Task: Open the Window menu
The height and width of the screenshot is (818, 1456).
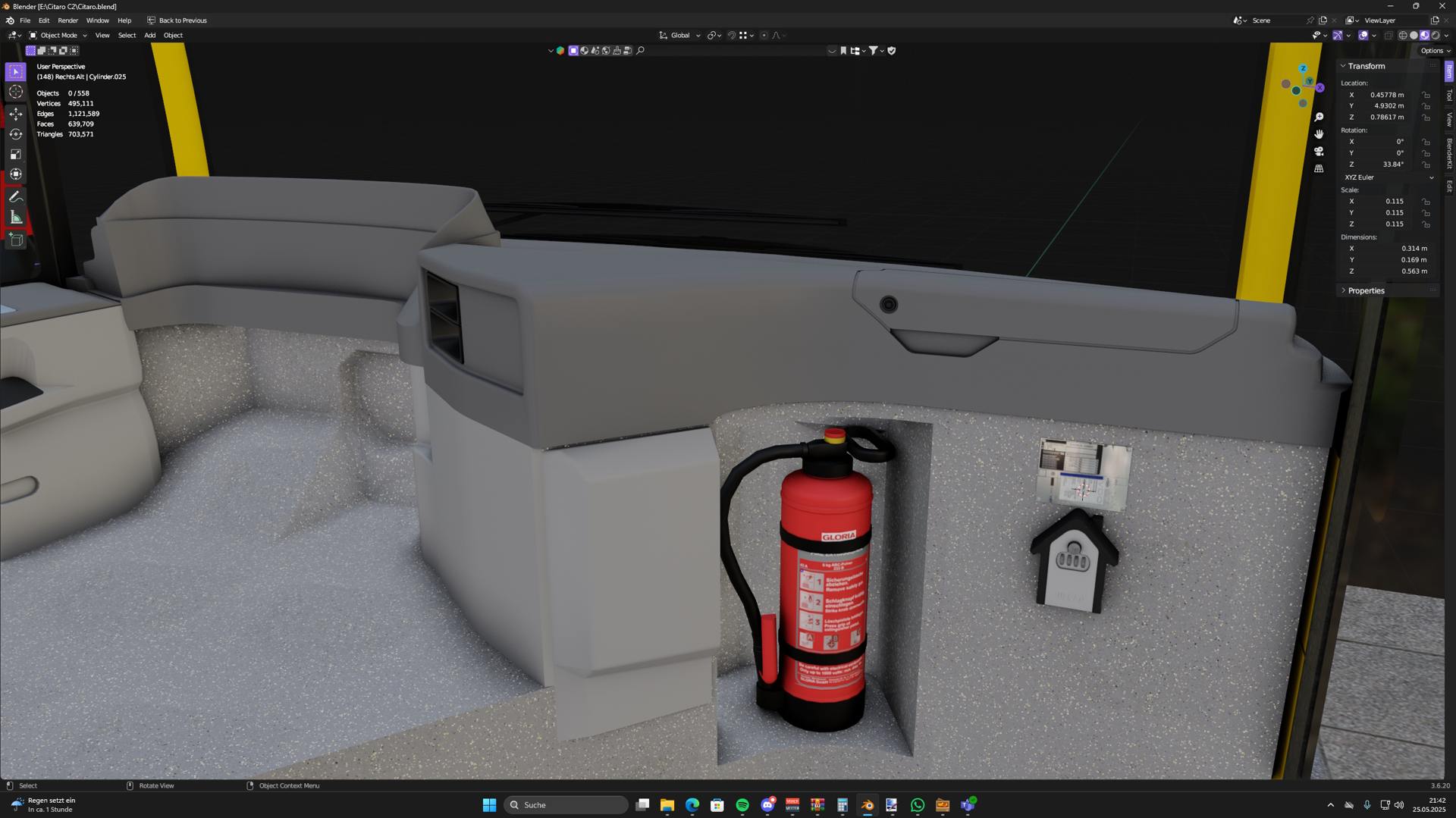Action: pos(98,20)
